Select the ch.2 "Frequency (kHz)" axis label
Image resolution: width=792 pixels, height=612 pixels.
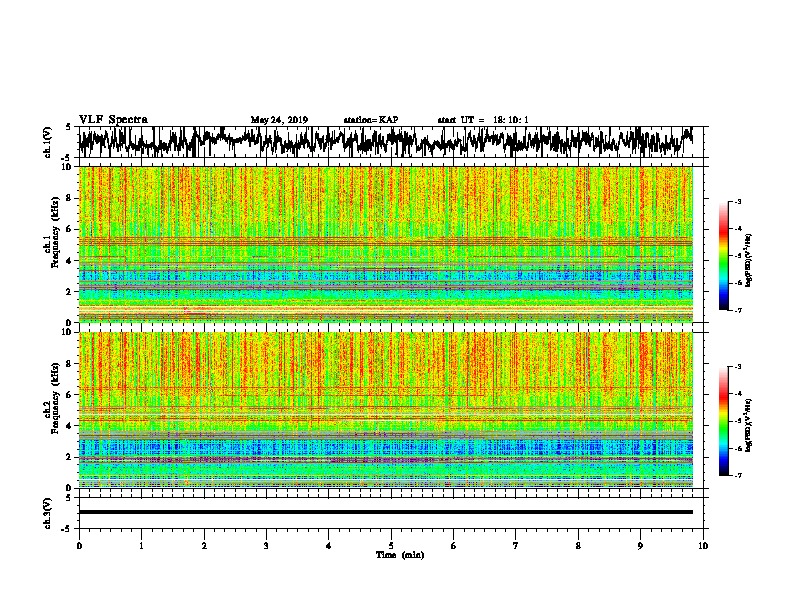(x=56, y=398)
